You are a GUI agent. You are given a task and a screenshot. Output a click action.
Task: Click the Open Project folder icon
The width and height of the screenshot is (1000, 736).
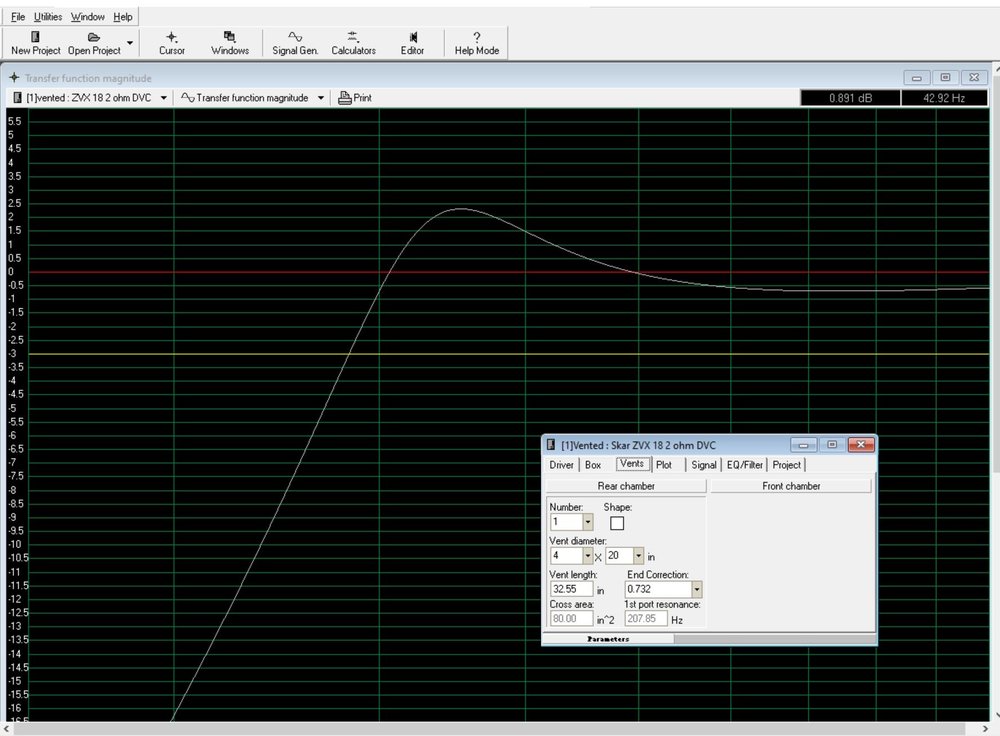pyautogui.click(x=94, y=37)
